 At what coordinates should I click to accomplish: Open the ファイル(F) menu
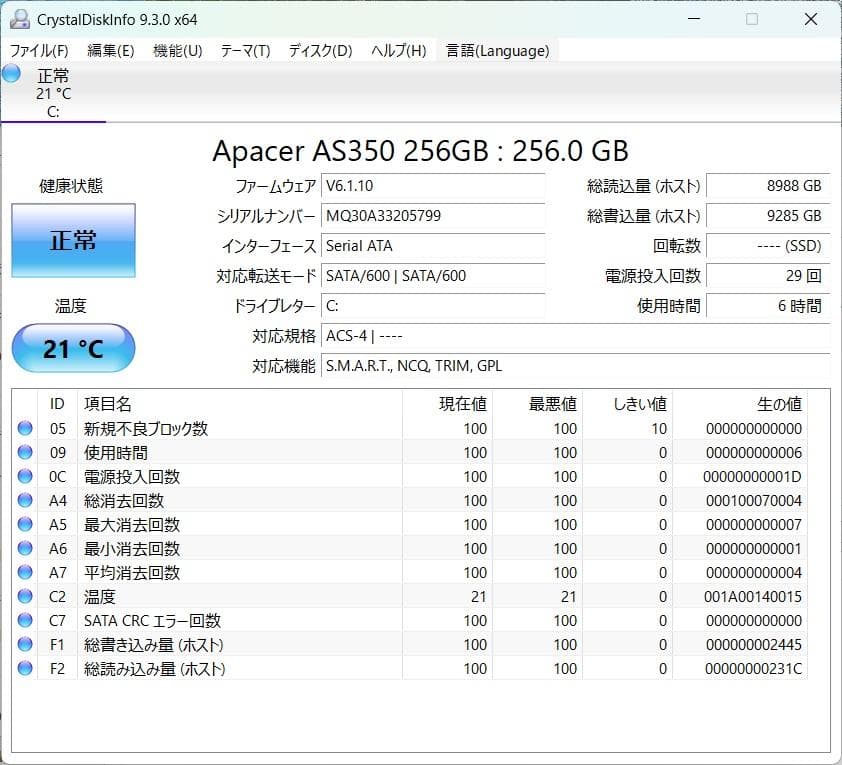point(39,50)
